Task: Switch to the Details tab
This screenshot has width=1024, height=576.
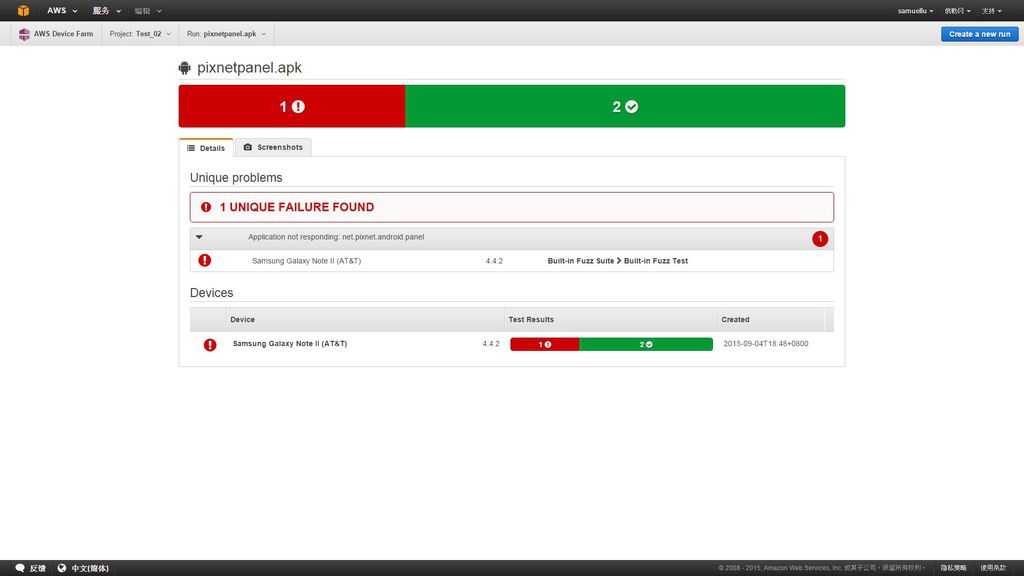Action: 206,148
